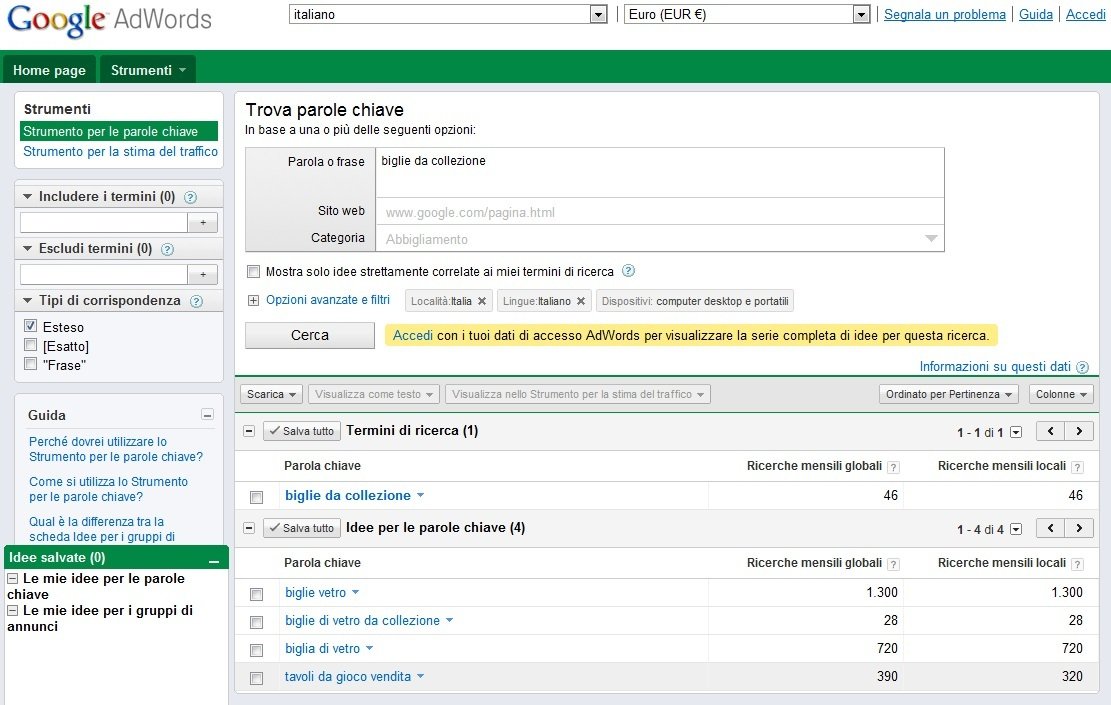Collapse the Termini di ricerca section
Screen dimensions: 1111x705
pos(249,431)
